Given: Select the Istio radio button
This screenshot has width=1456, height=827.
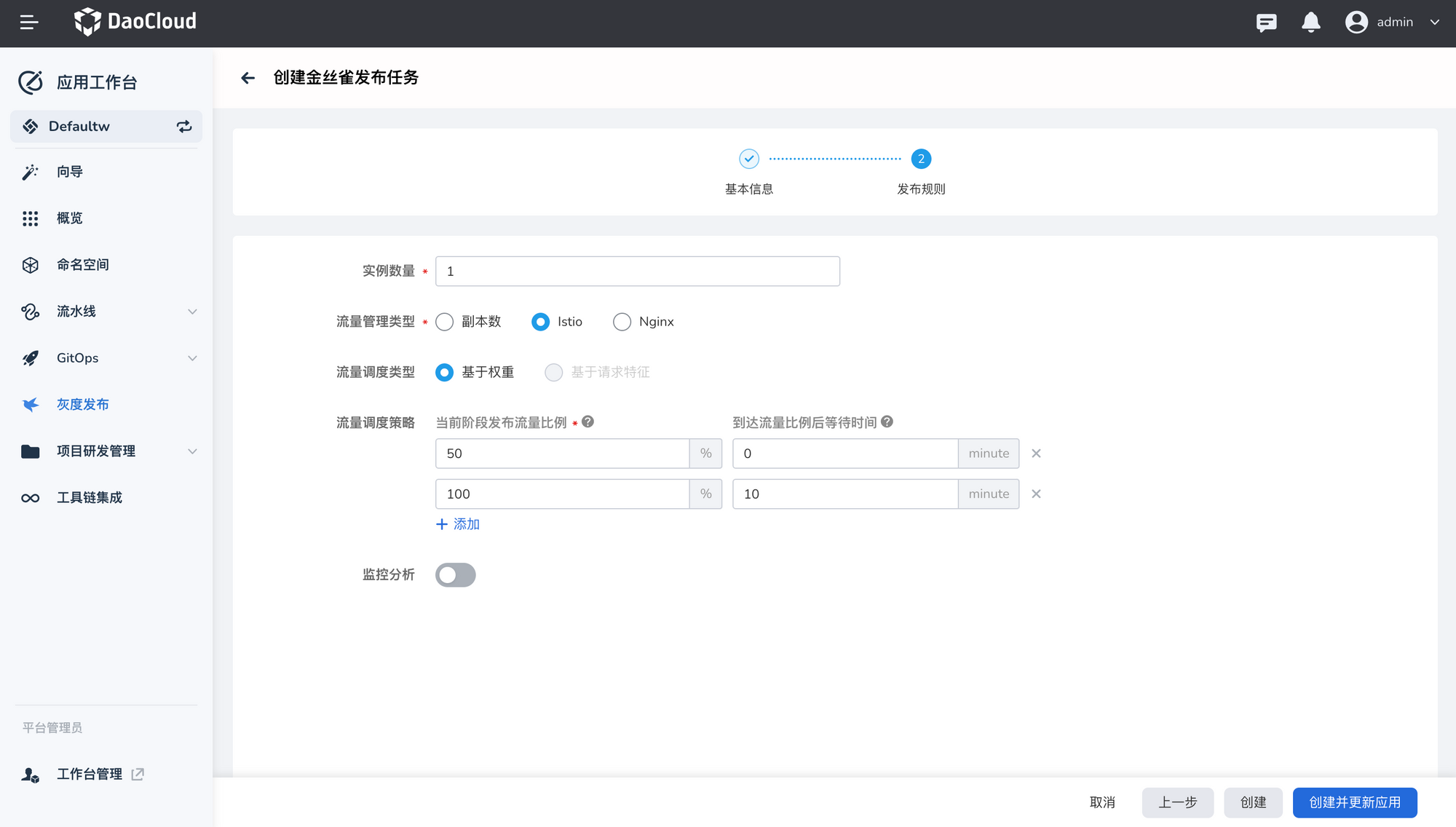Looking at the screenshot, I should (541, 322).
